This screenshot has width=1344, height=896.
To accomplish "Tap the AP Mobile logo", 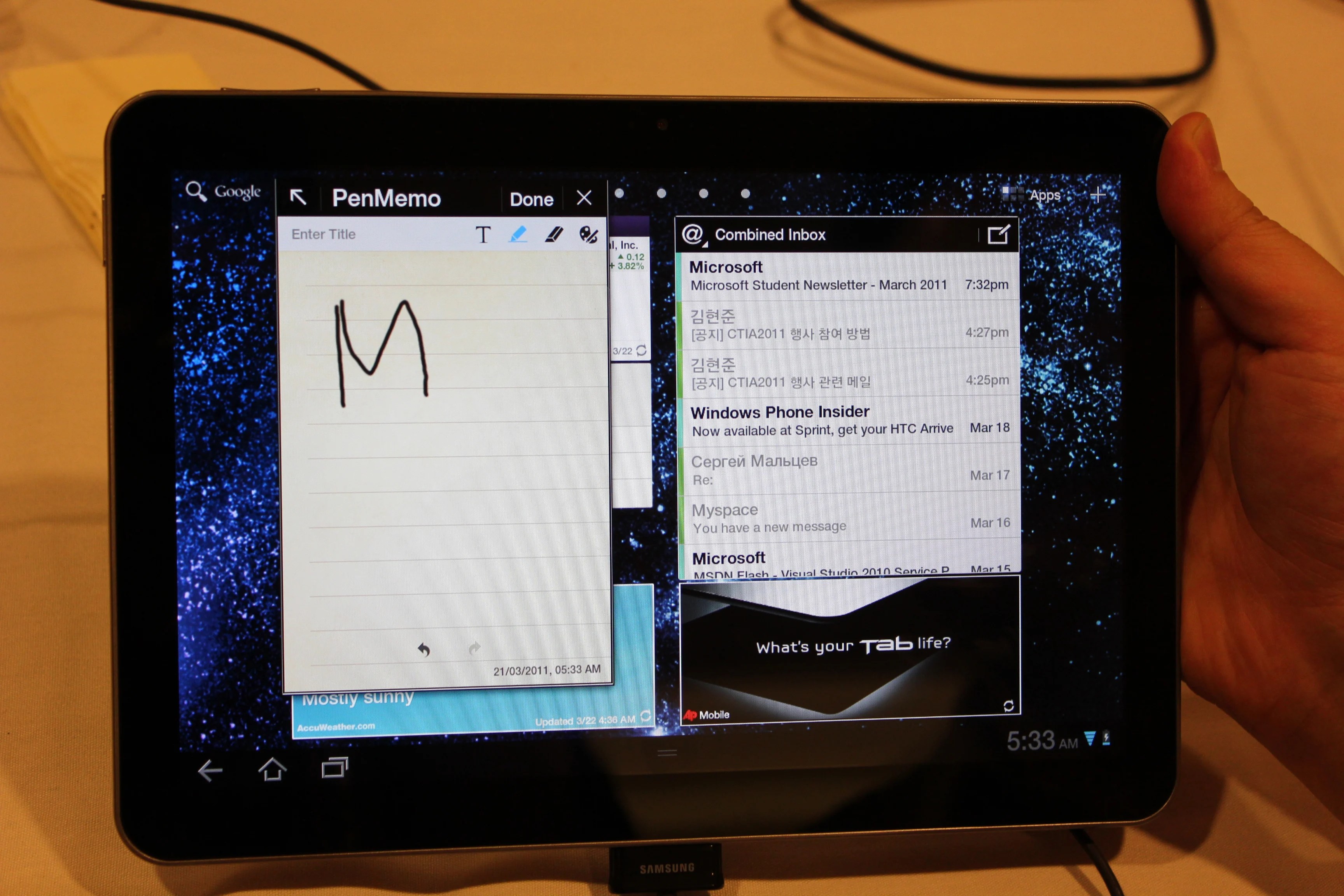I will [x=706, y=715].
